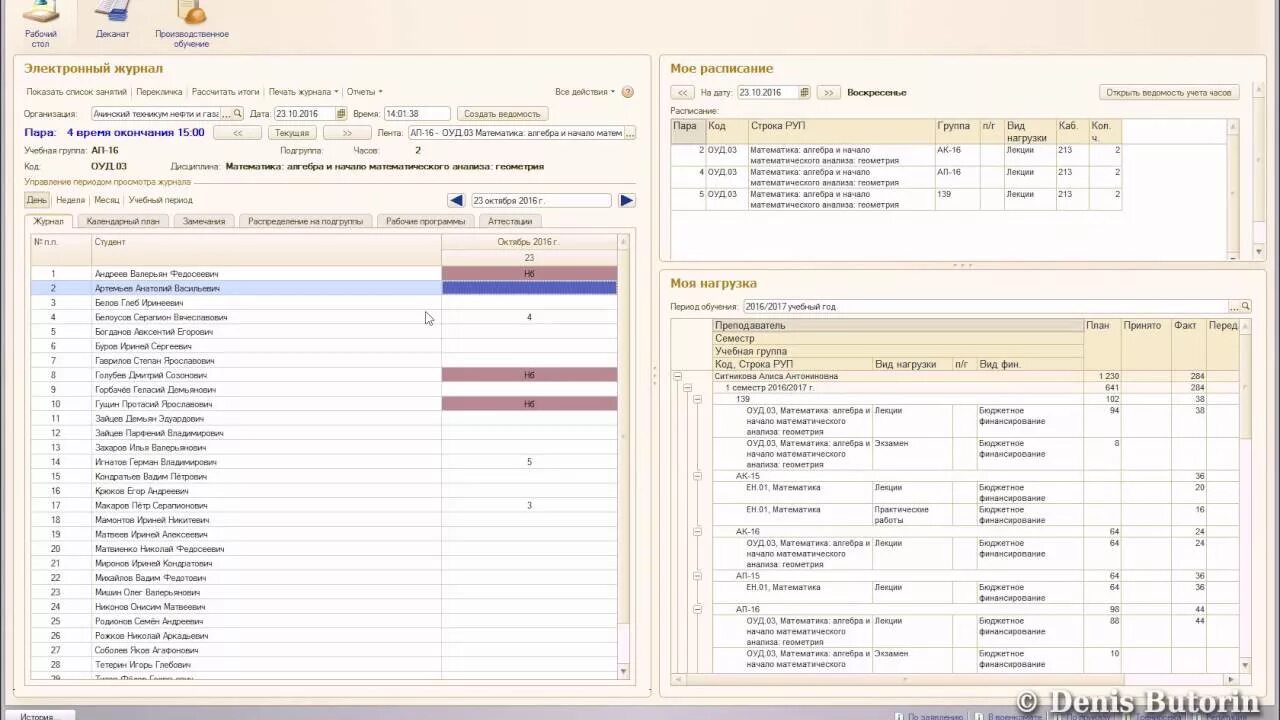Collapse group АП-15 in the workload tree
The image size is (1280, 720).
click(697, 576)
